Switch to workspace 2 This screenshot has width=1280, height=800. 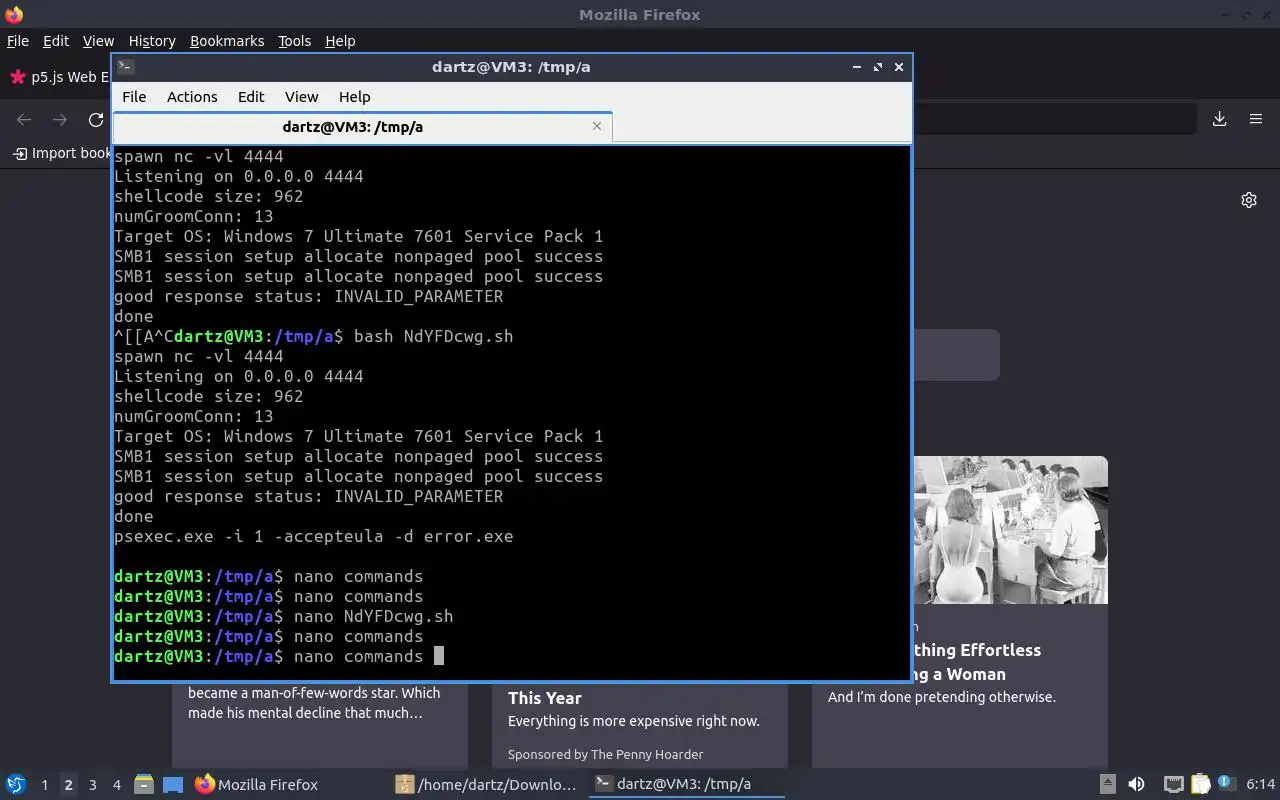68,785
